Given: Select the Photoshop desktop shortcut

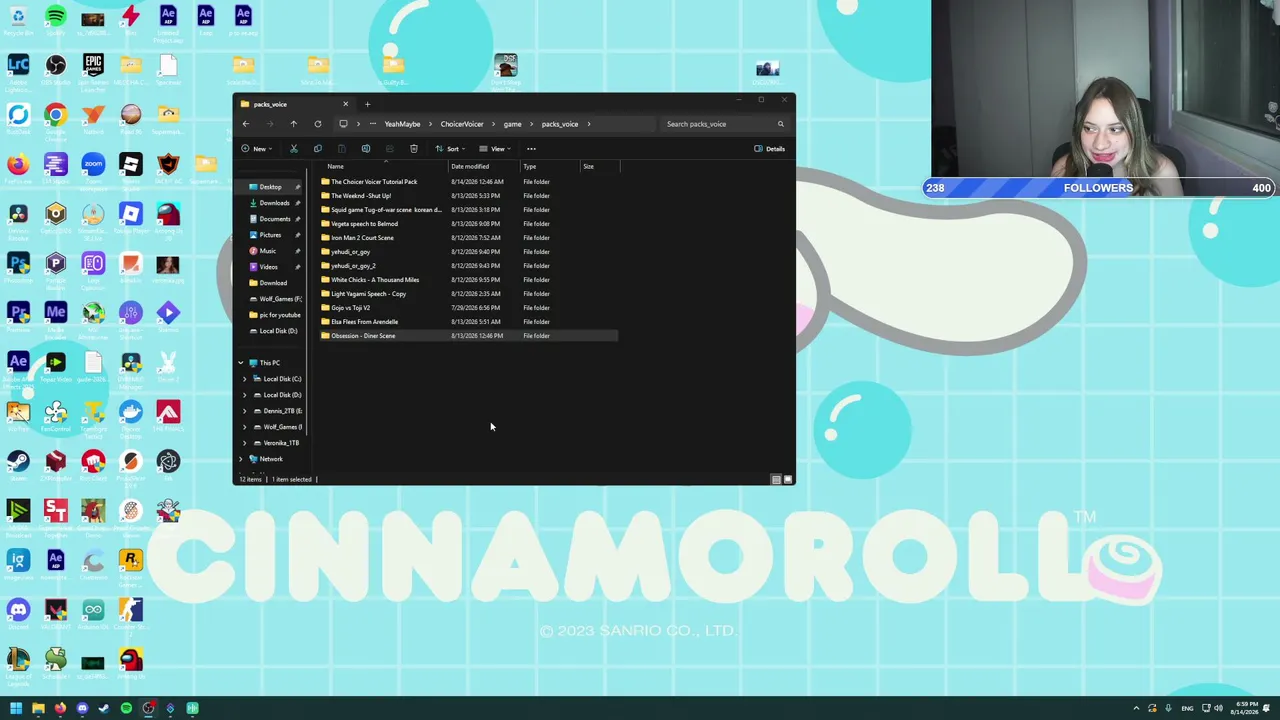Looking at the screenshot, I should (x=18, y=266).
